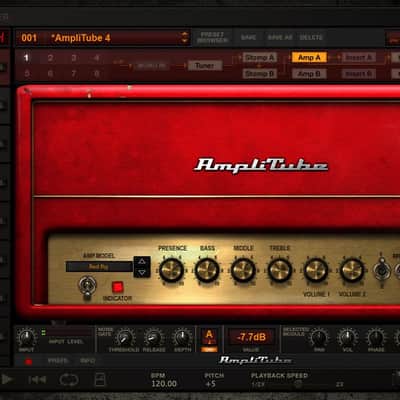Click the Playback Speed slider
Image resolution: width=400 pixels, height=400 pixels.
coord(297,384)
